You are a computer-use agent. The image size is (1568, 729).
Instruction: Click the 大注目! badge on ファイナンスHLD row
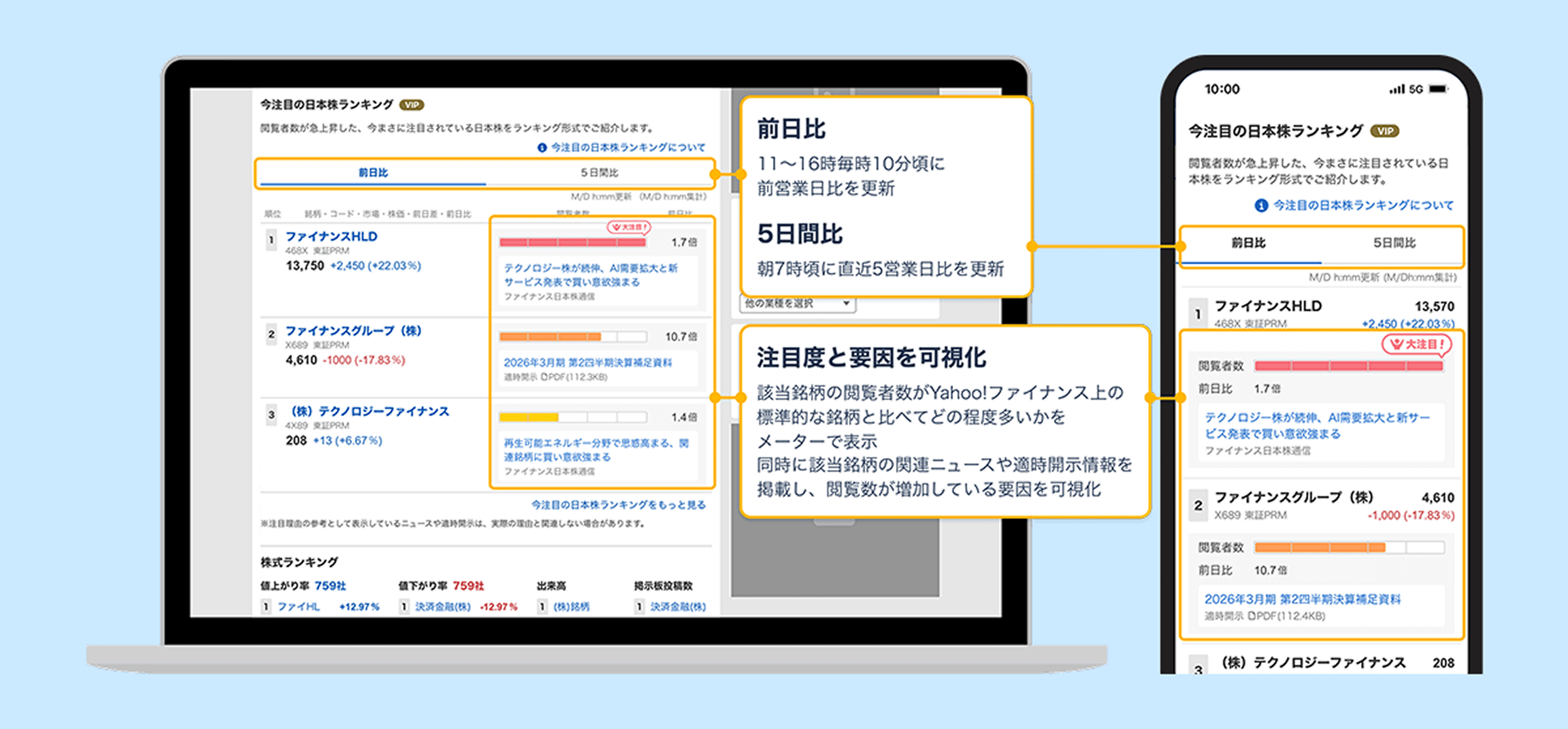tap(629, 227)
